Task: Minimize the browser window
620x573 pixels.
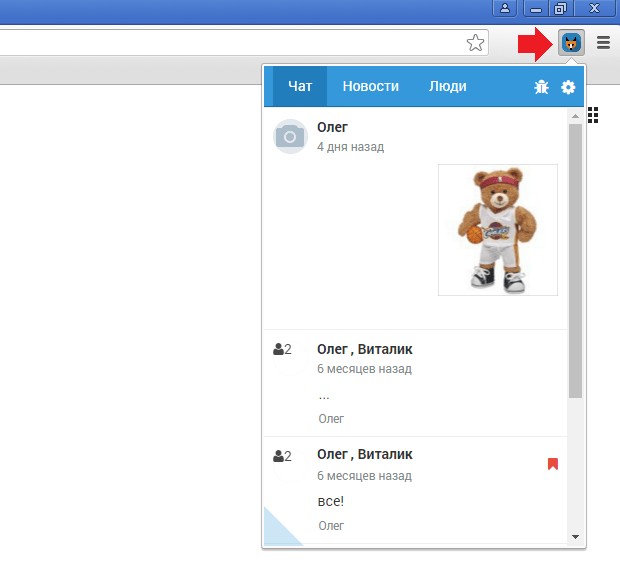Action: [x=536, y=8]
